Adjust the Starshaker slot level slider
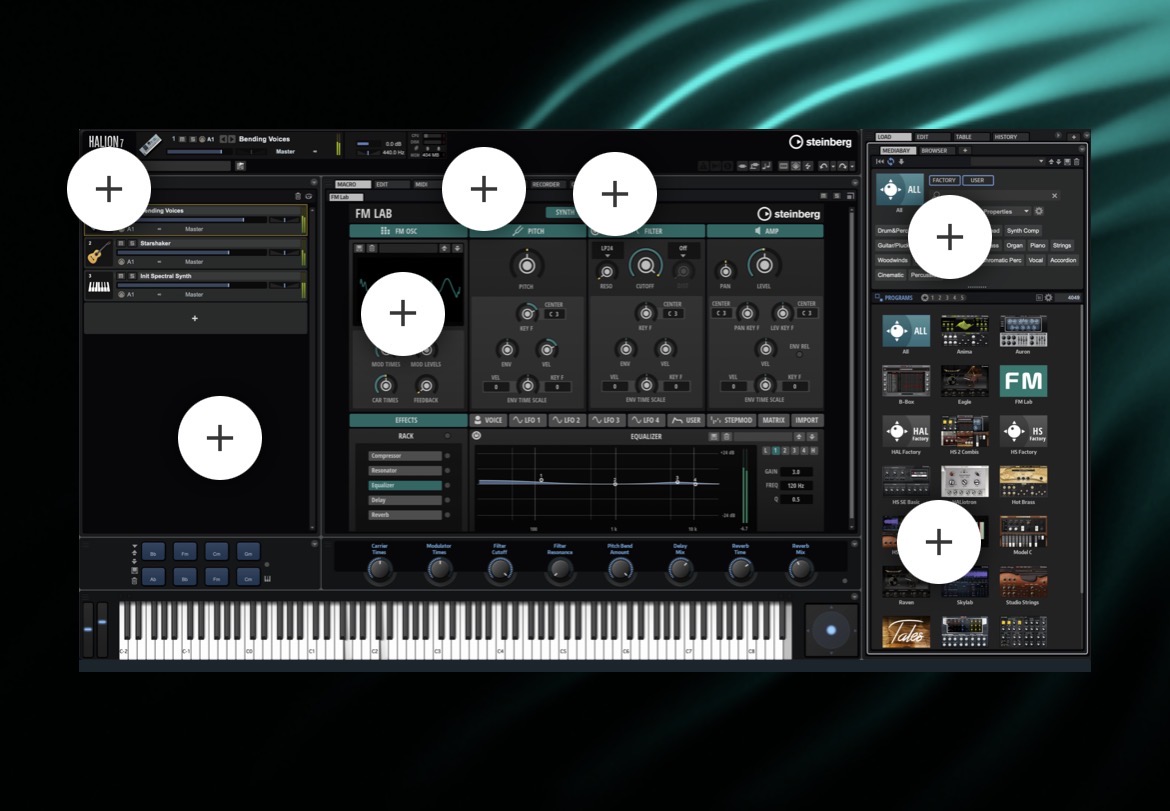The image size is (1170, 811). (191, 252)
